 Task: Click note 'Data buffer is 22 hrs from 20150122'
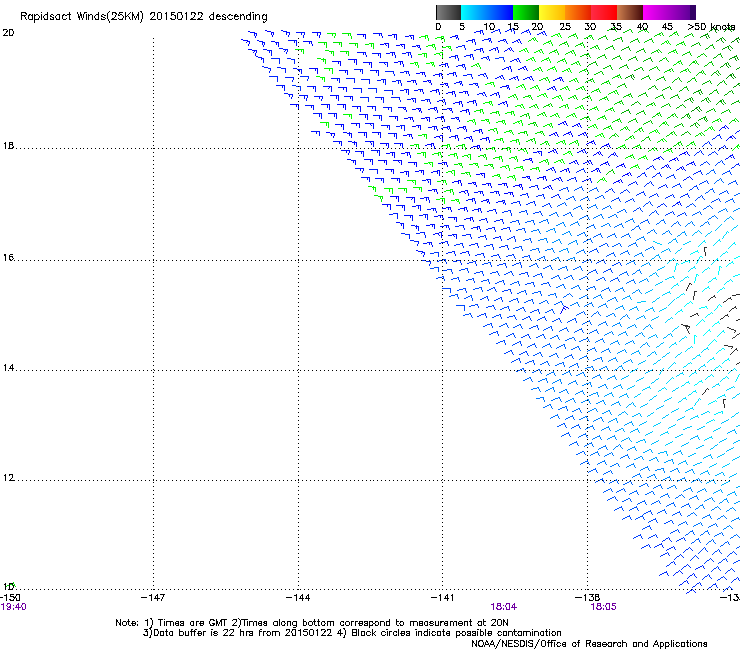coord(243,633)
